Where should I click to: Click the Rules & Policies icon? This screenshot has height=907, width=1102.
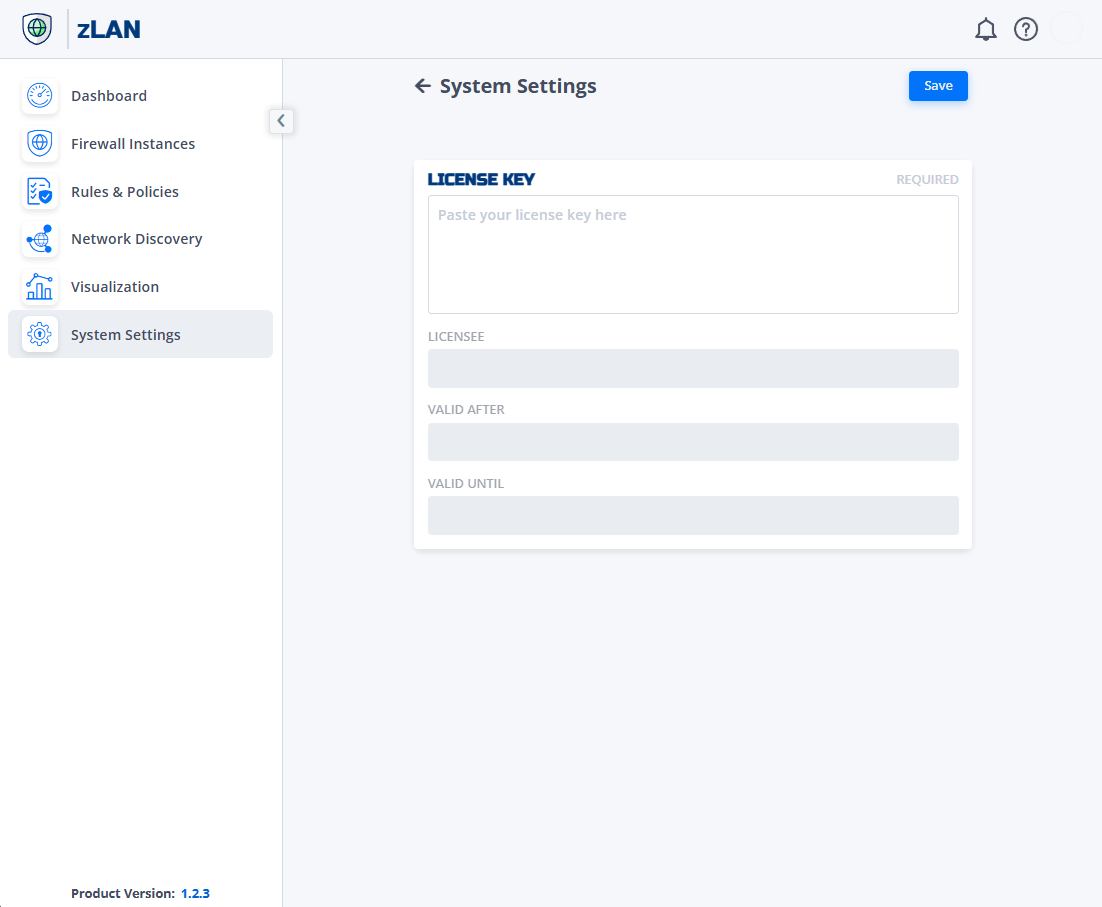point(39,191)
